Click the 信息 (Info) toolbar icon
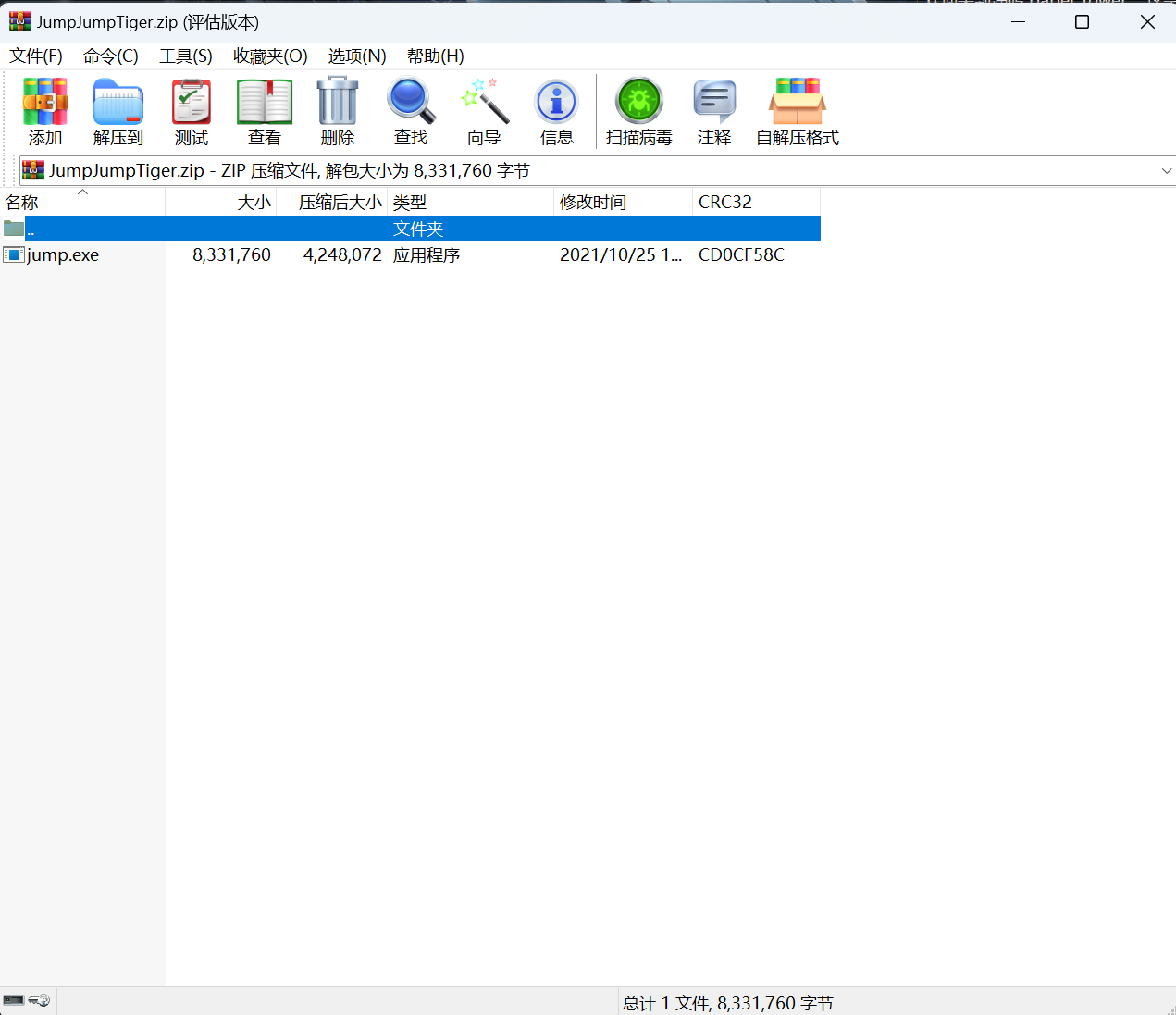1176x1015 pixels. (557, 102)
